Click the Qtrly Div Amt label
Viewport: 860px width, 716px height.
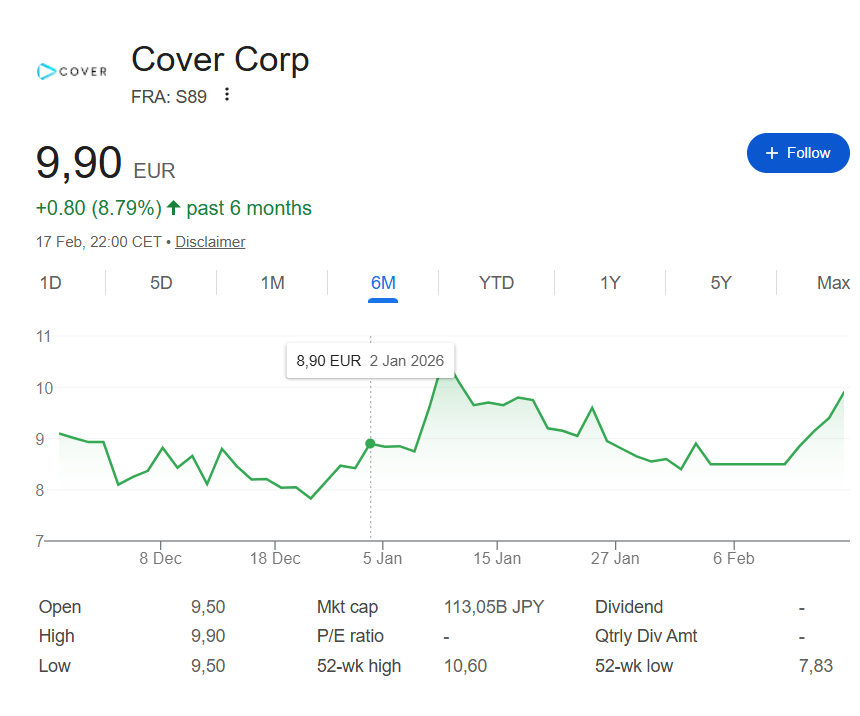click(x=646, y=636)
